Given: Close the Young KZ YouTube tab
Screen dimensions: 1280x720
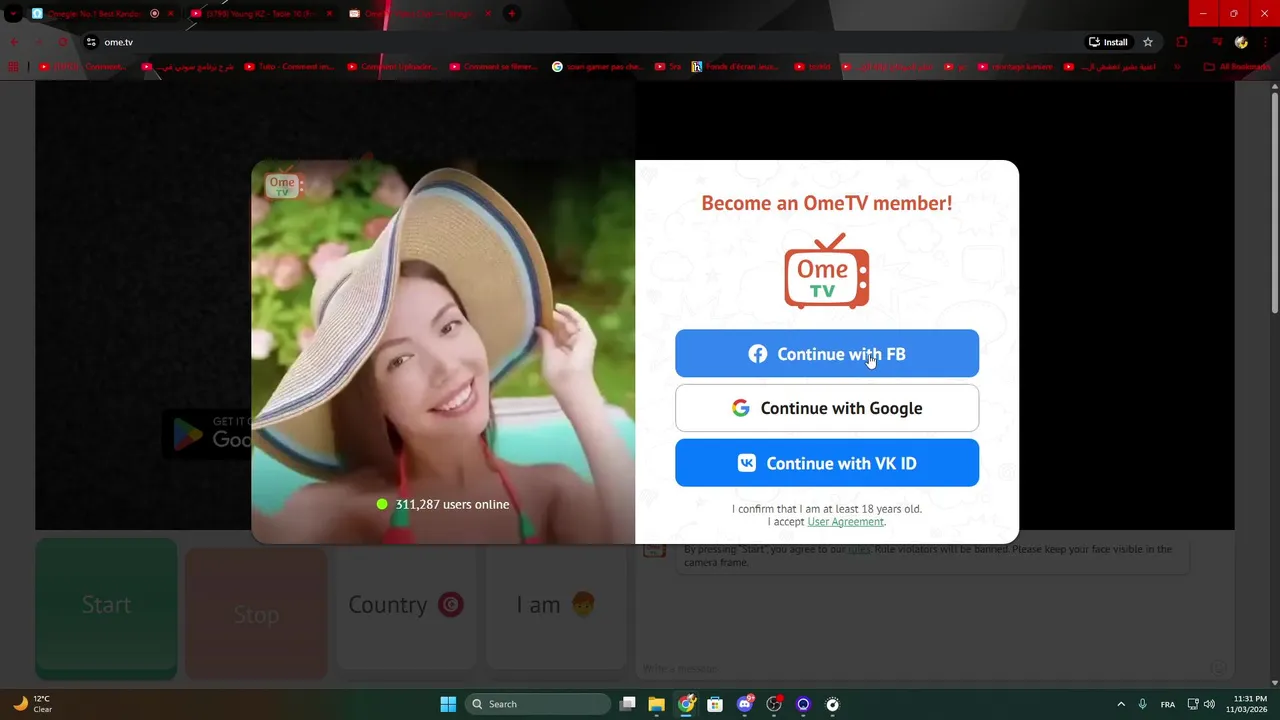Looking at the screenshot, I should pyautogui.click(x=329, y=14).
